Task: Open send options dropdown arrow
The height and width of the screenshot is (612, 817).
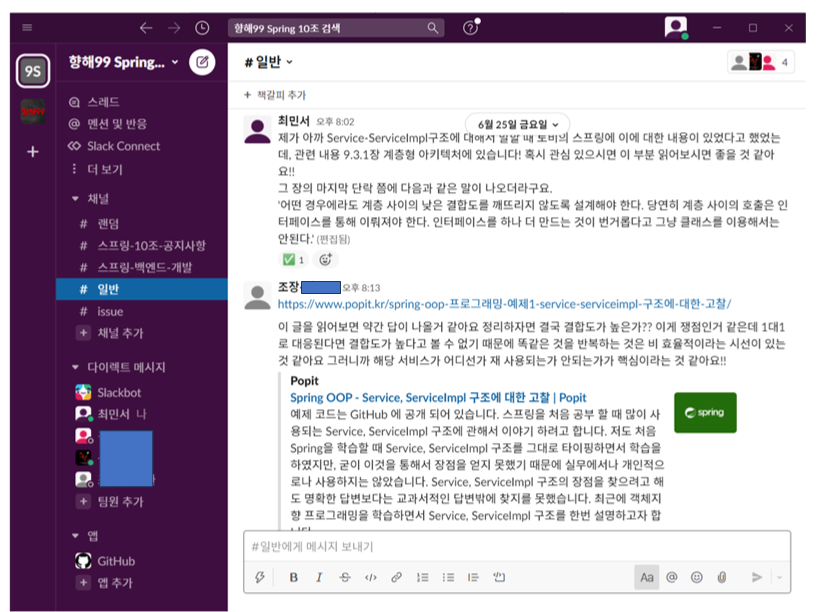Action: pos(779,577)
